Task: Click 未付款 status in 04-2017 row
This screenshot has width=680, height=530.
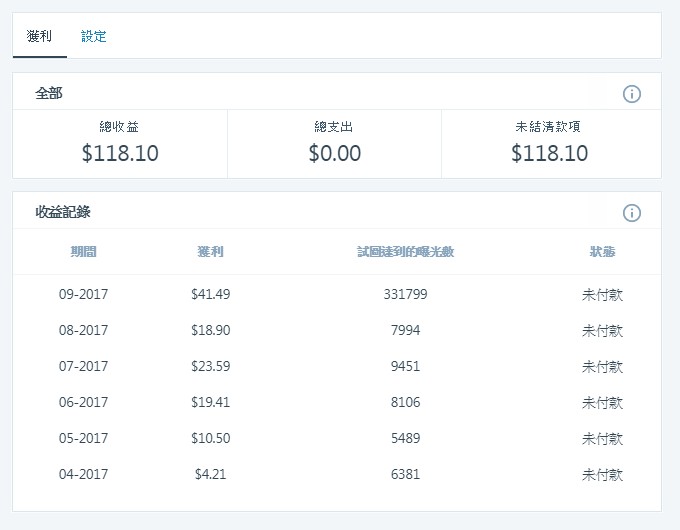Action: pos(602,475)
